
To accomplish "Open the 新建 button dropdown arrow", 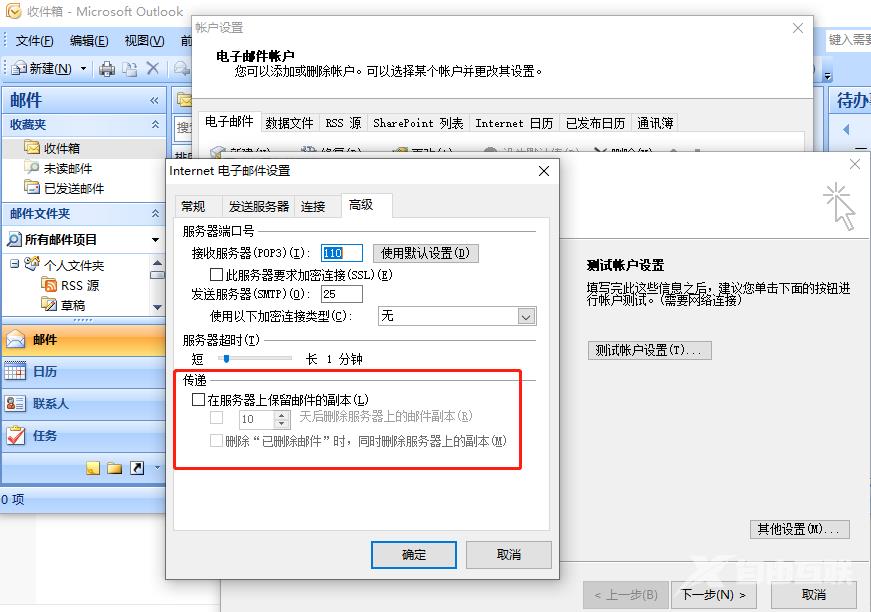I will coord(83,69).
